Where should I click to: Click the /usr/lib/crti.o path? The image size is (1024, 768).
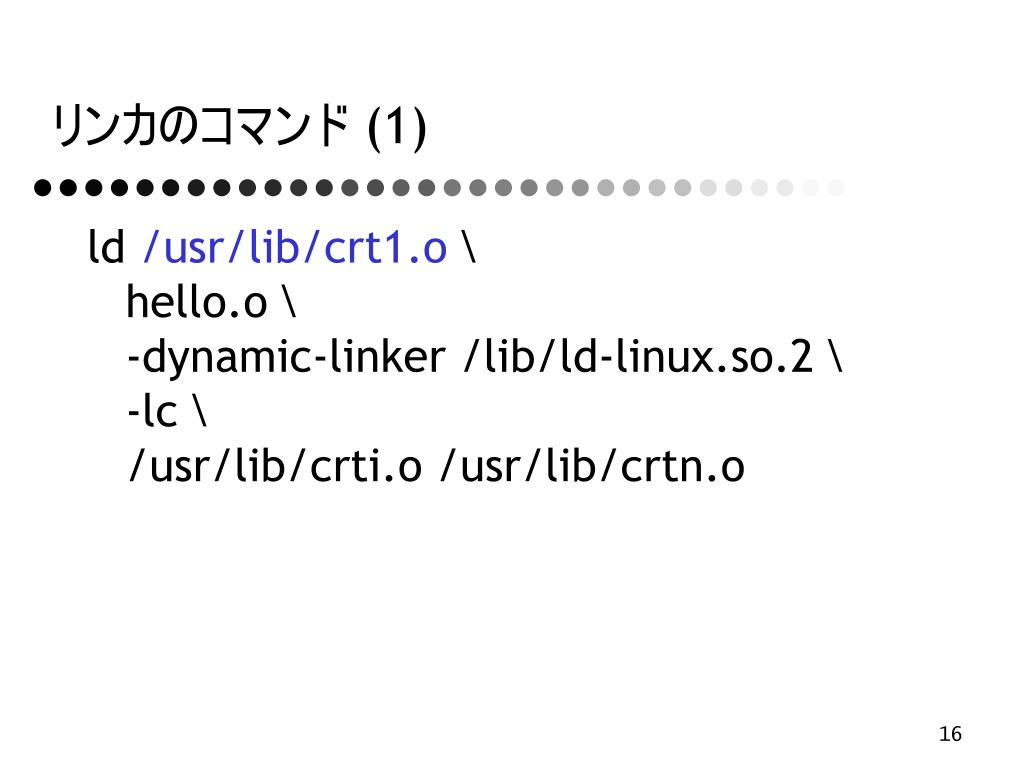pyautogui.click(x=275, y=466)
